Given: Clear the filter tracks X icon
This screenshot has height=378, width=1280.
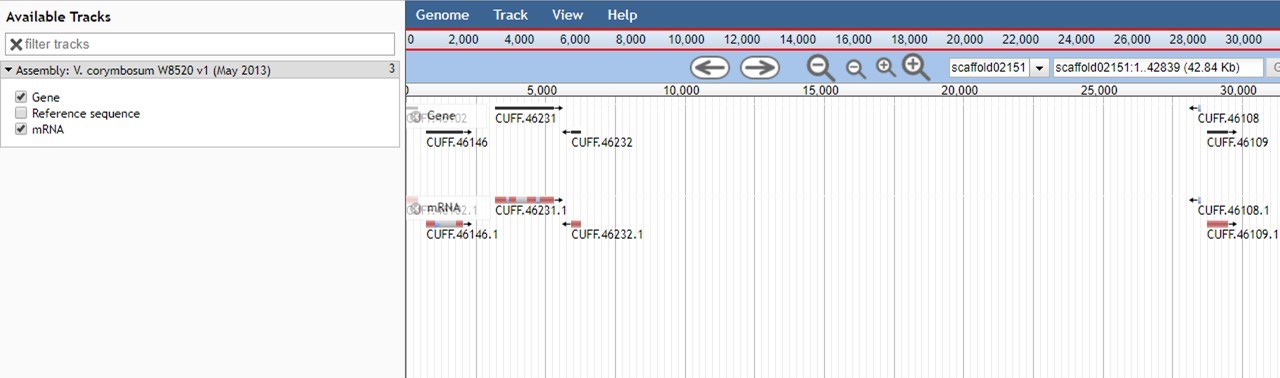Looking at the screenshot, I should [x=16, y=44].
